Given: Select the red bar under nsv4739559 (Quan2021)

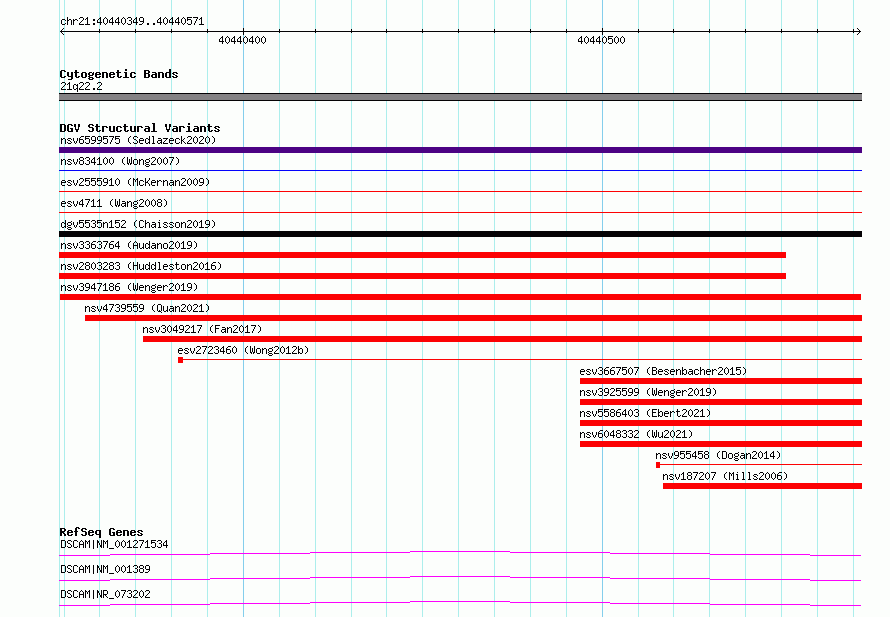Looking at the screenshot, I should click(473, 318).
